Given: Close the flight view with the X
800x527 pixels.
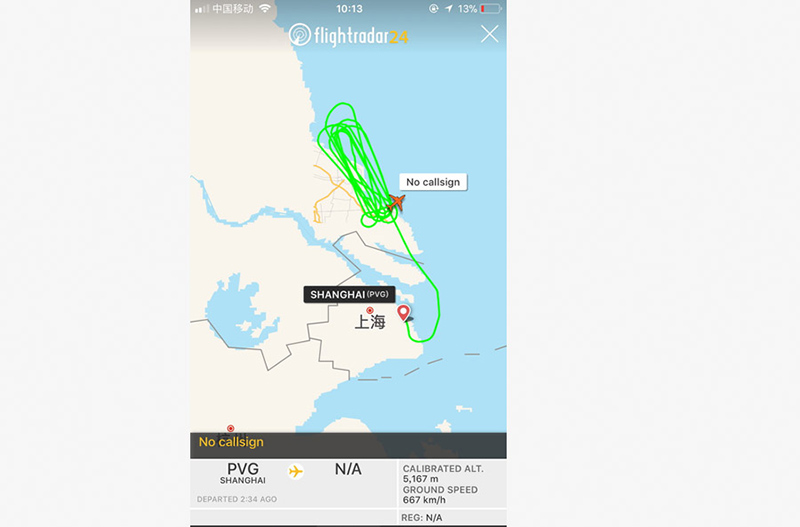Looking at the screenshot, I should pos(489,34).
